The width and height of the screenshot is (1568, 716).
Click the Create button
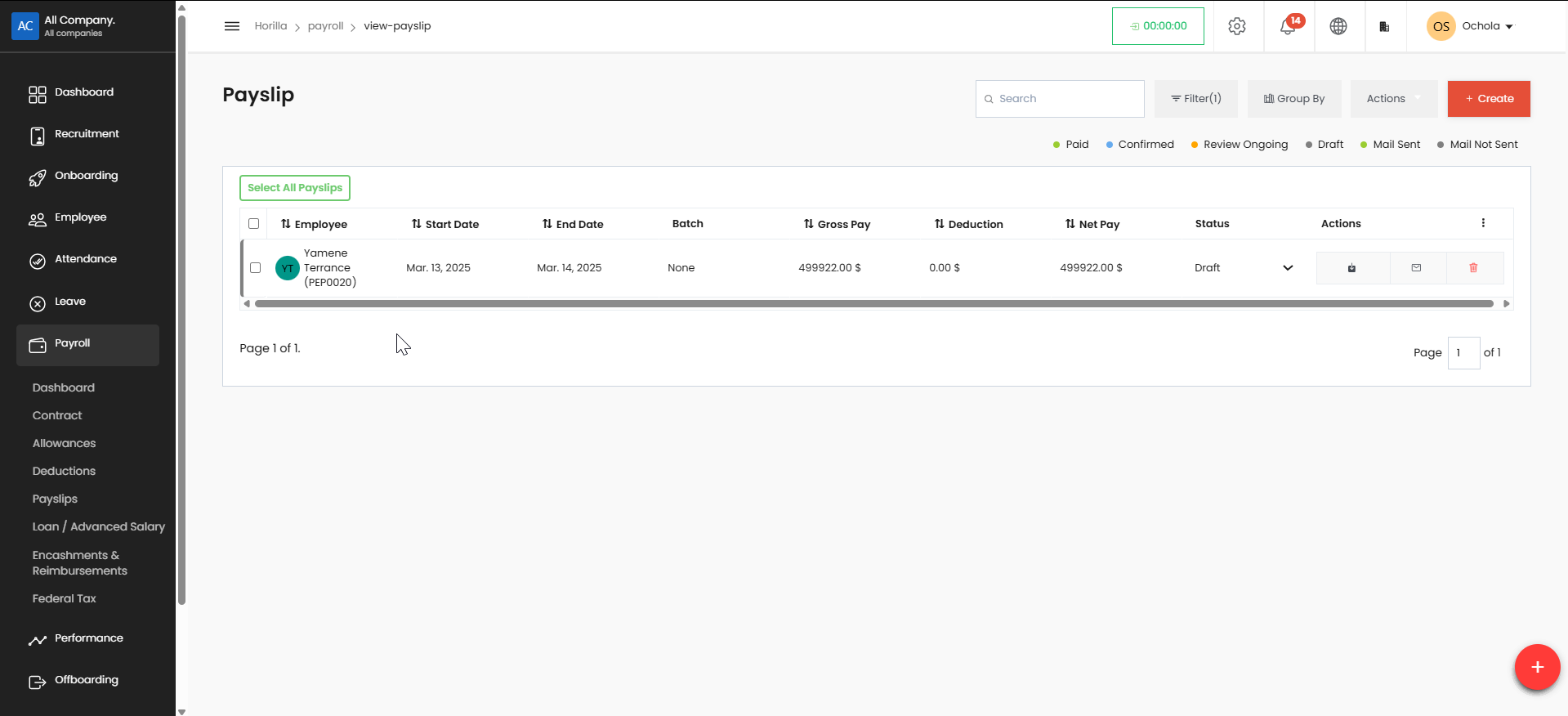pos(1488,99)
